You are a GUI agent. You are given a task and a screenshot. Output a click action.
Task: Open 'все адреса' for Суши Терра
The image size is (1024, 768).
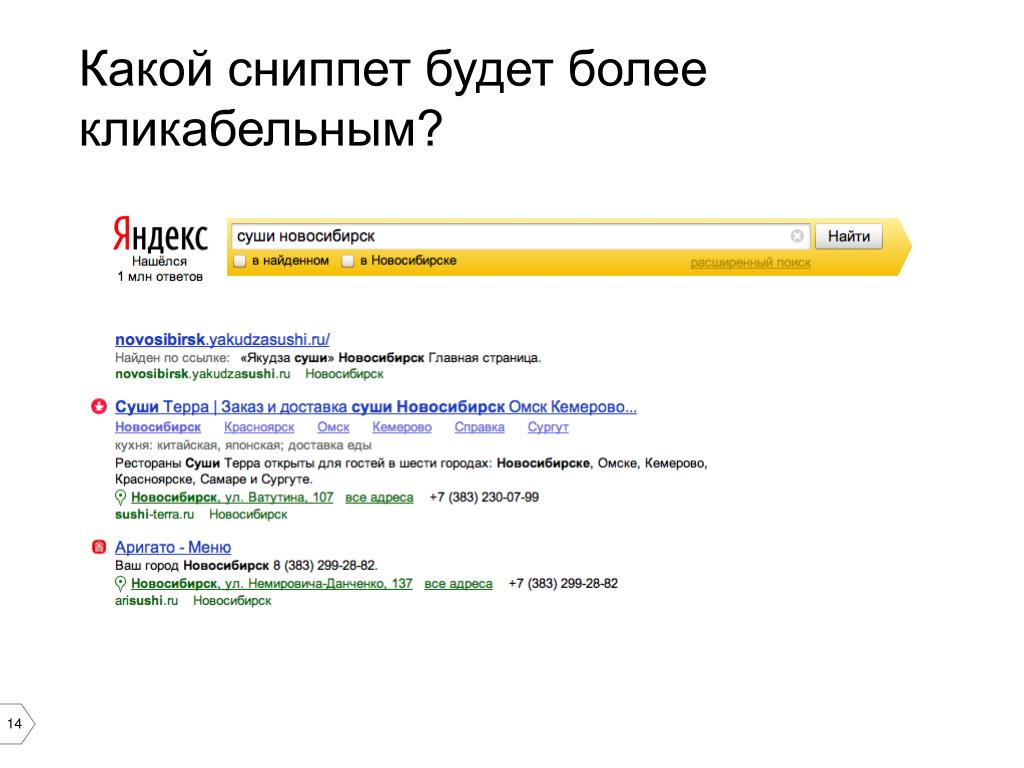click(x=379, y=498)
